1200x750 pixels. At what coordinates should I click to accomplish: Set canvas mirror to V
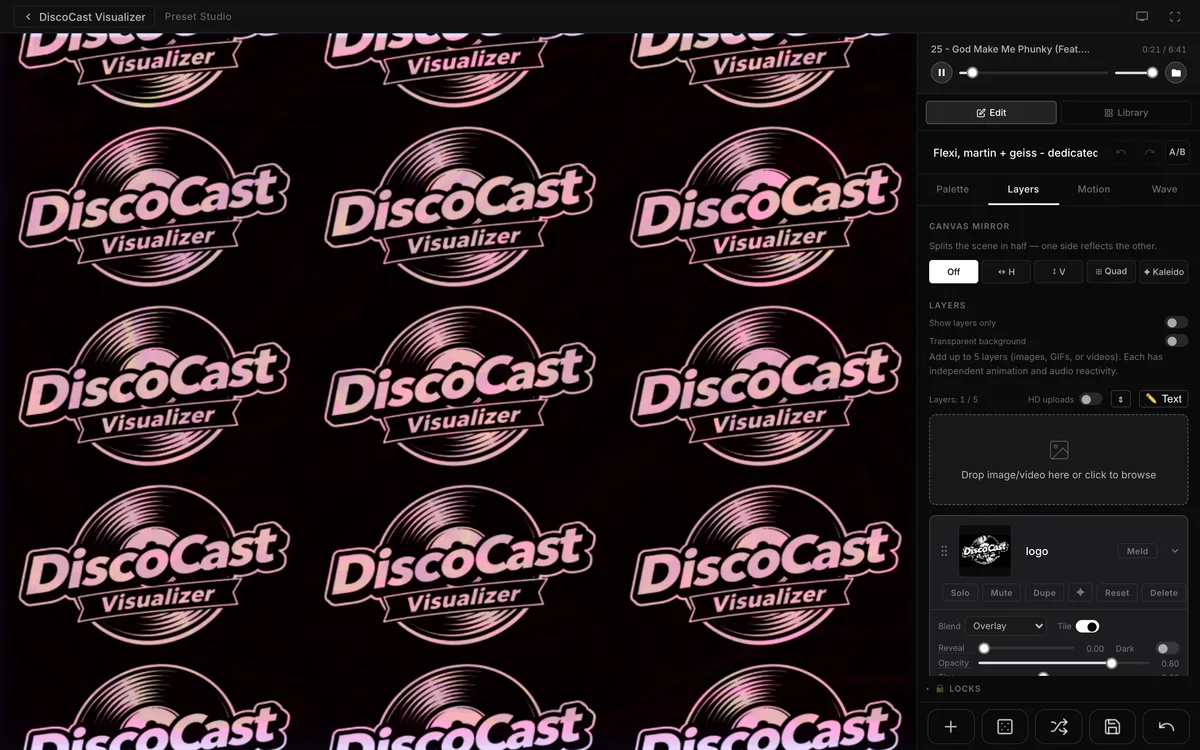pos(1058,271)
